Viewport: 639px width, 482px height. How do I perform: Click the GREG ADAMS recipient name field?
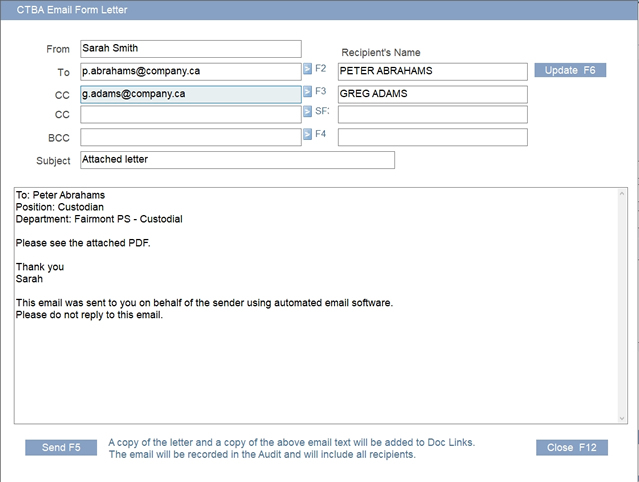pos(432,94)
